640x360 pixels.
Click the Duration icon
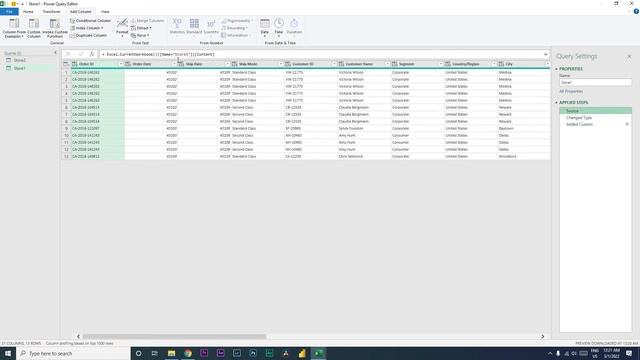point(294,23)
